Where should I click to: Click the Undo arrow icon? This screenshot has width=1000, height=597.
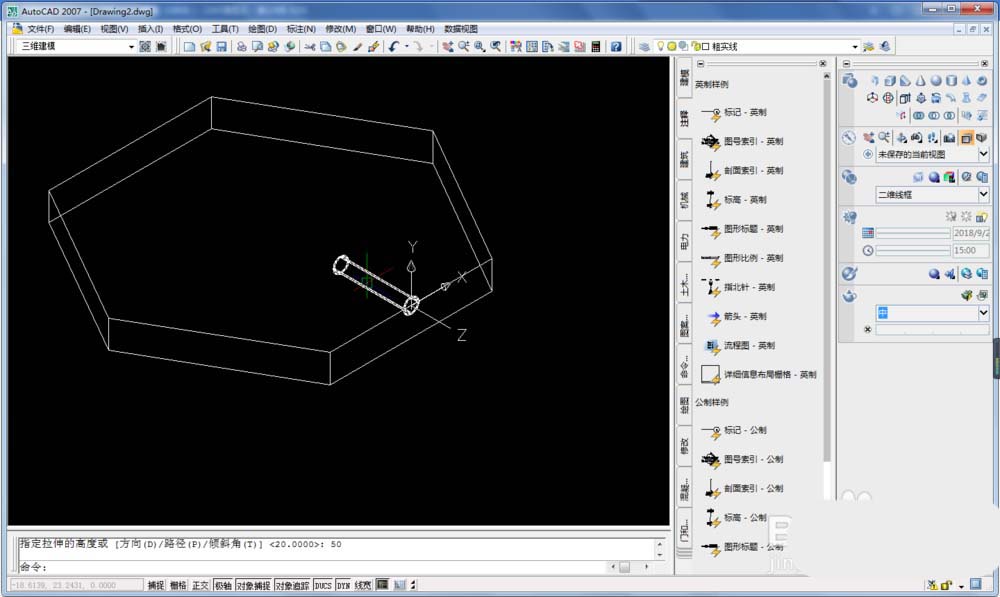coord(394,47)
